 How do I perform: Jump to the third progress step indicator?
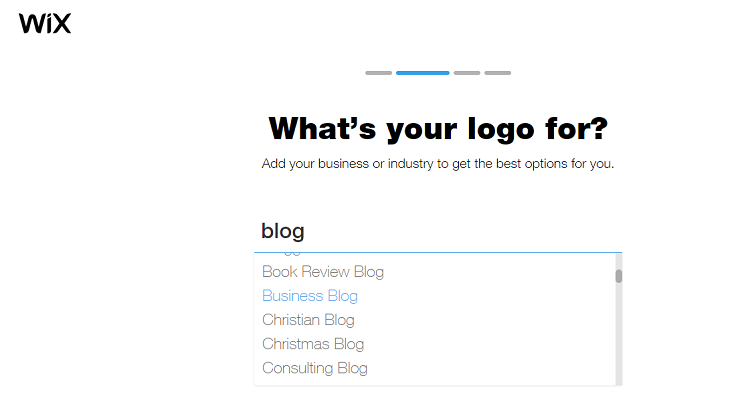[x=466, y=73]
